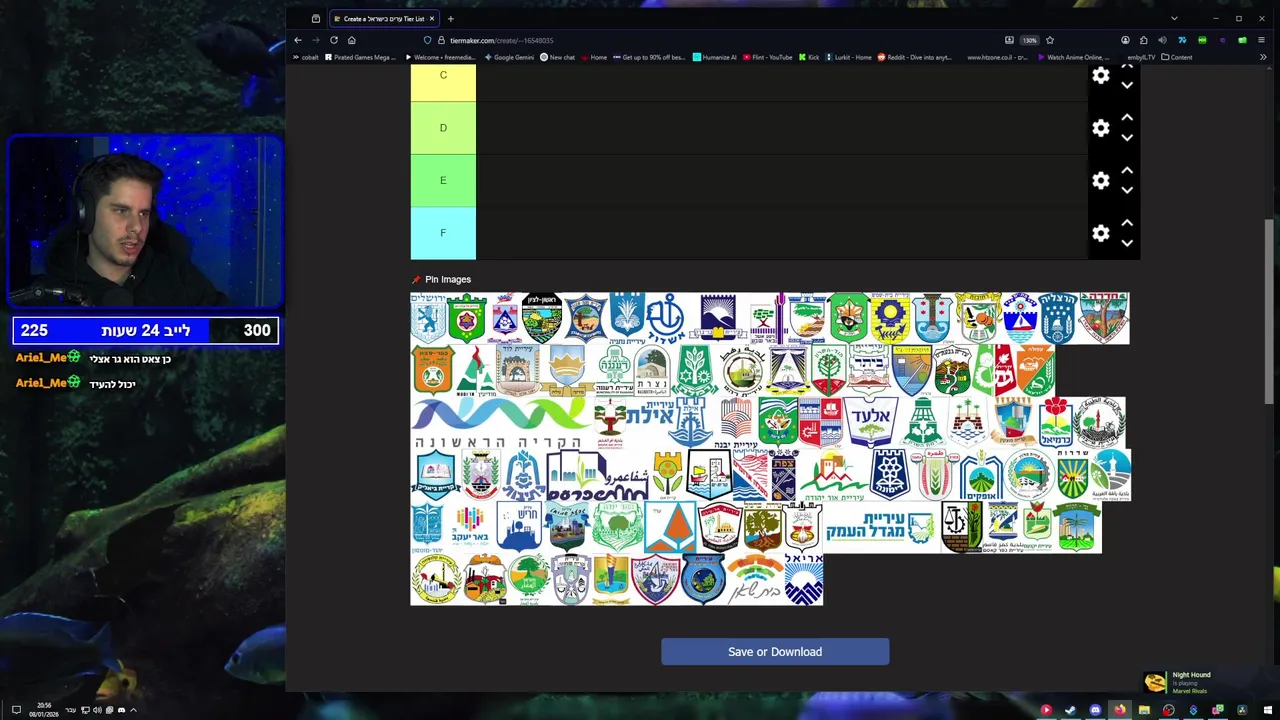Open Pirated Games Mega bookmark
Screen dimensions: 1280x720
pyautogui.click(x=361, y=57)
